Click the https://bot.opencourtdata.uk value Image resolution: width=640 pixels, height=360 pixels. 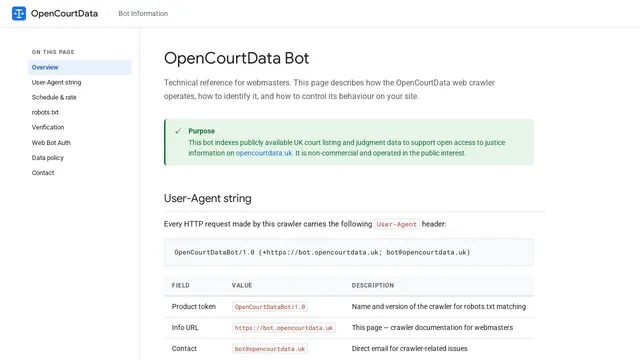(x=284, y=328)
